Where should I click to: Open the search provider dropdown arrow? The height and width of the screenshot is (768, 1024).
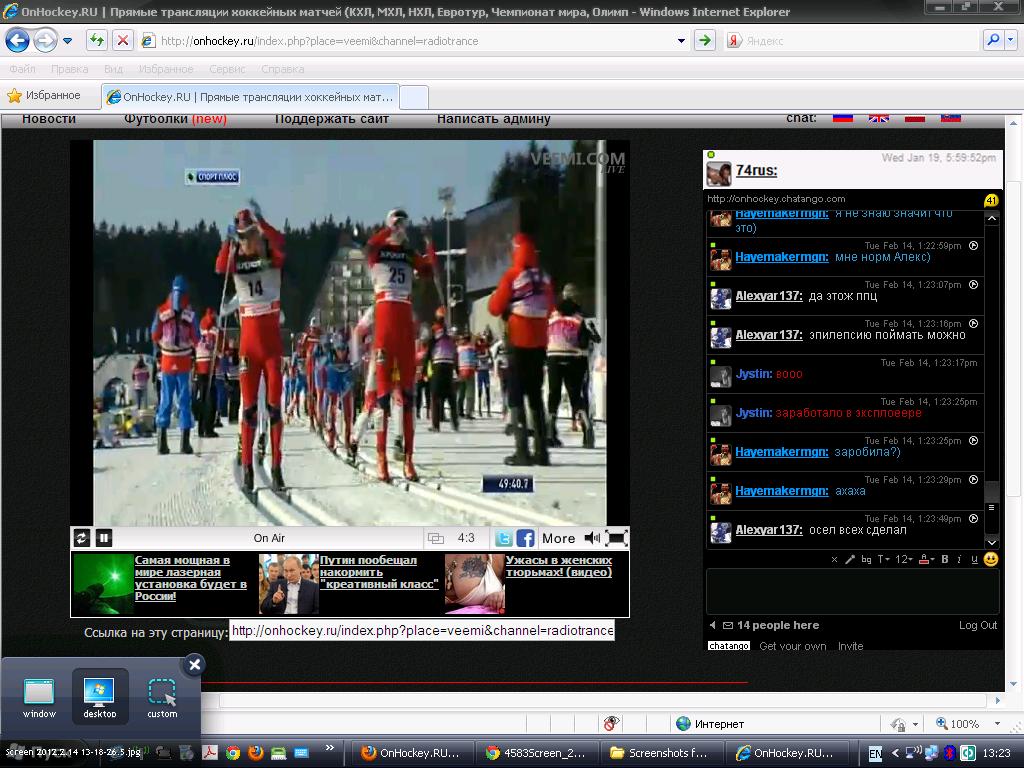pos(1011,40)
